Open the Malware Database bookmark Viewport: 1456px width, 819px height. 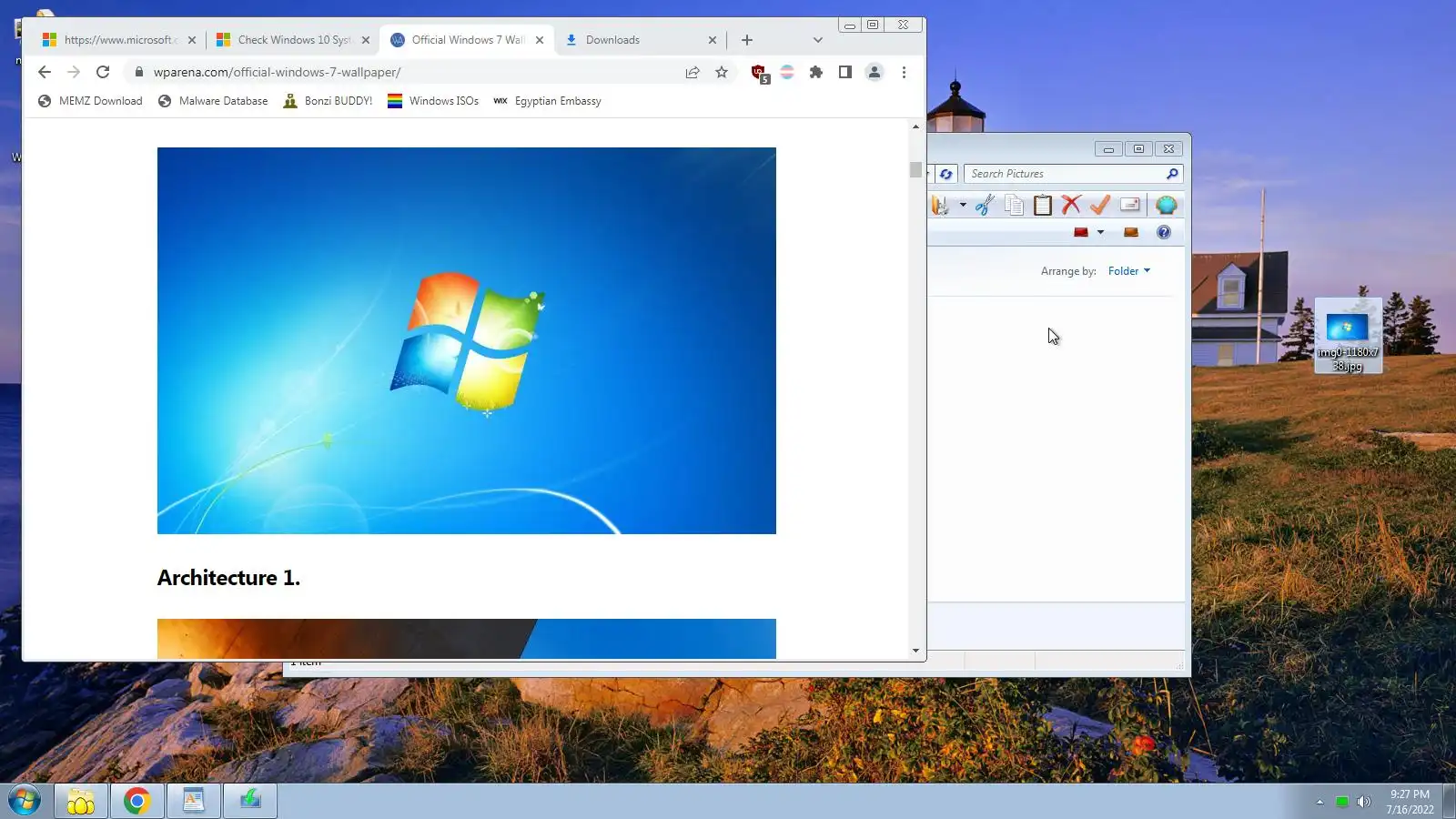tap(213, 101)
